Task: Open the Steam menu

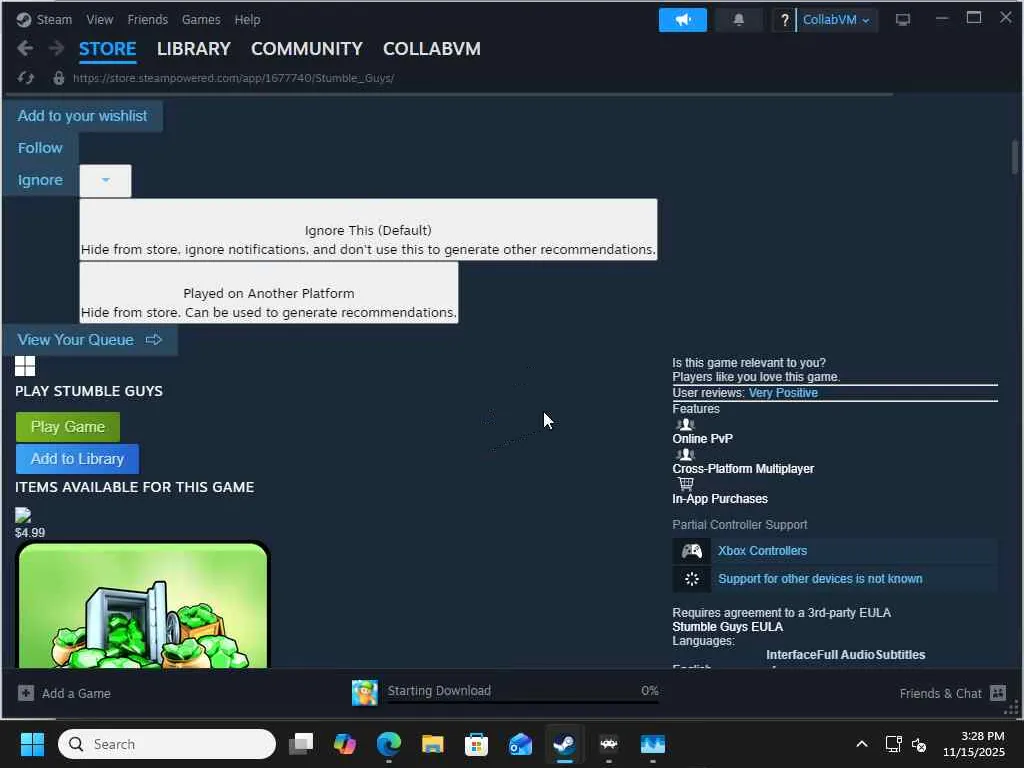Action: tap(54, 20)
